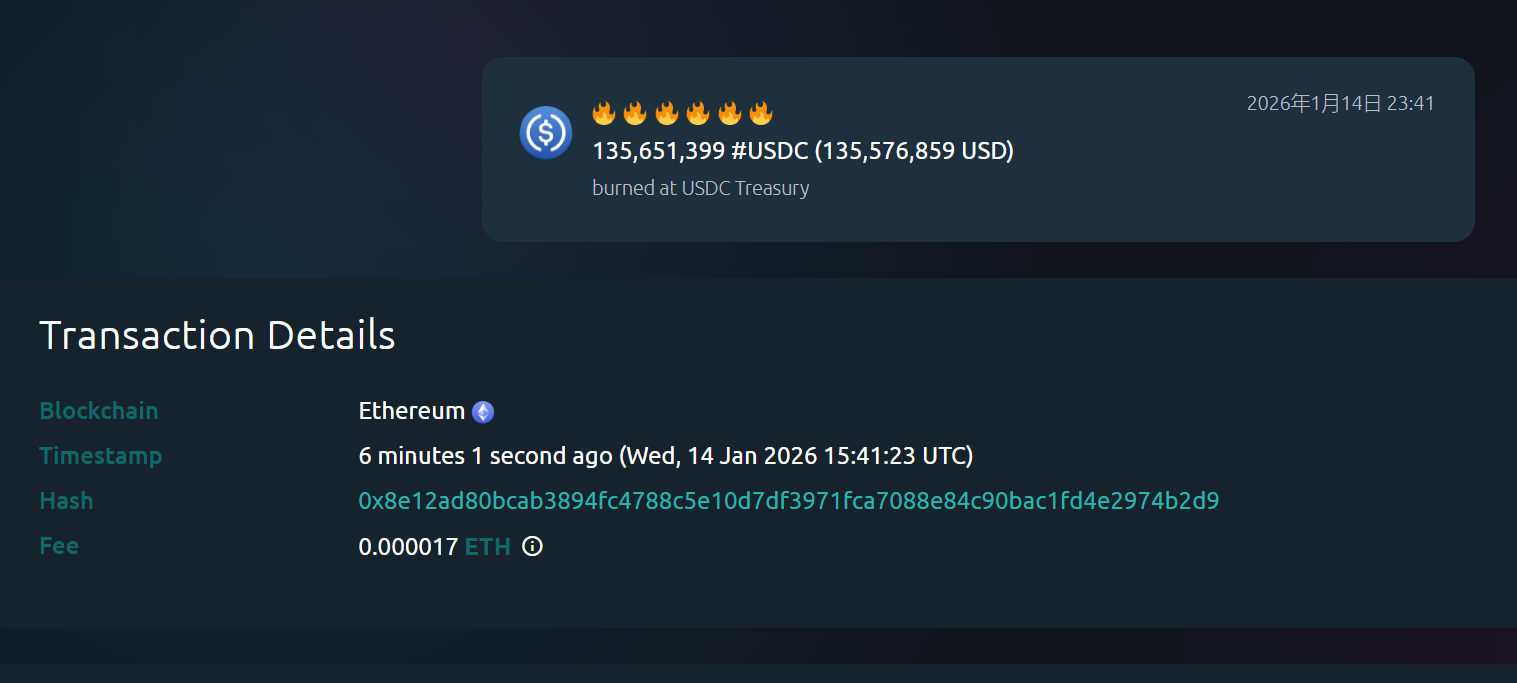Open the transaction hash link starting 0x8e12ad
Viewport: 1517px width, 683px height.
pos(788,501)
